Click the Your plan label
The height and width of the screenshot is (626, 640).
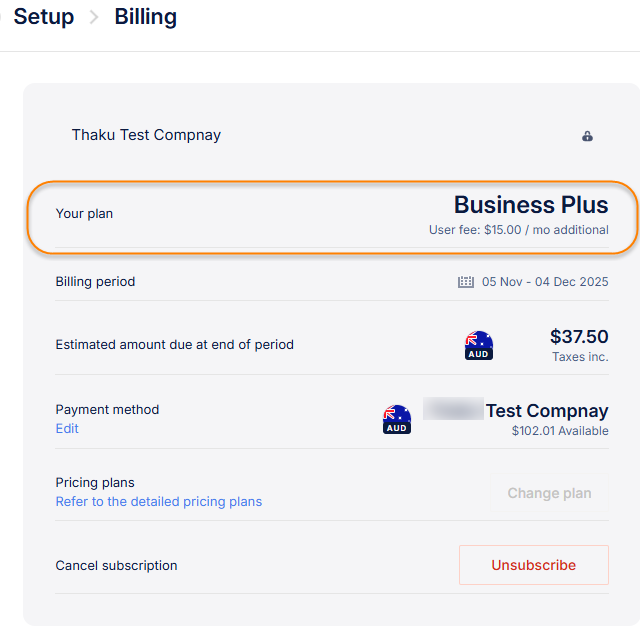coord(84,214)
